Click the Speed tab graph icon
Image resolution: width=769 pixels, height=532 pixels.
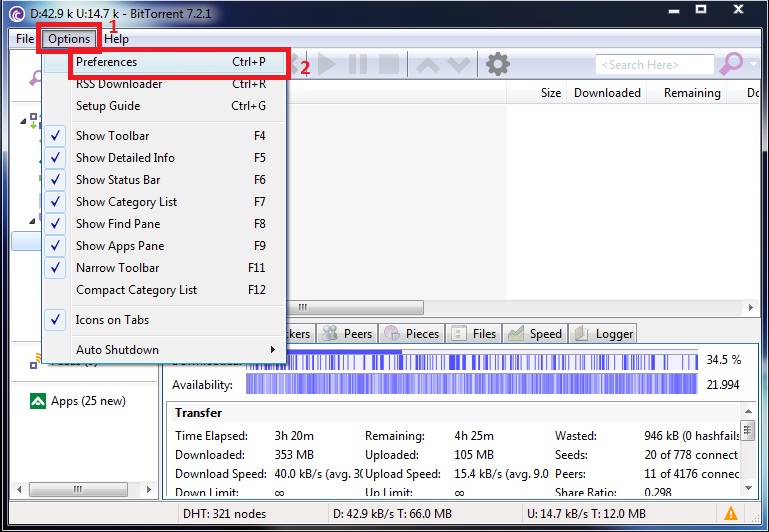516,333
